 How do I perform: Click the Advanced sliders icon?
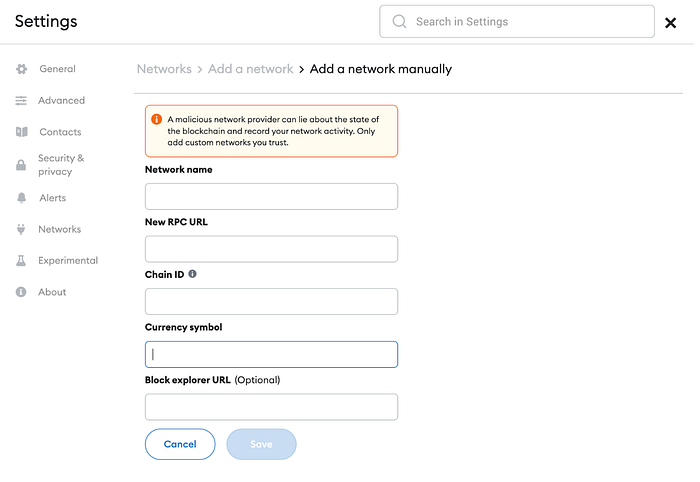click(x=21, y=101)
